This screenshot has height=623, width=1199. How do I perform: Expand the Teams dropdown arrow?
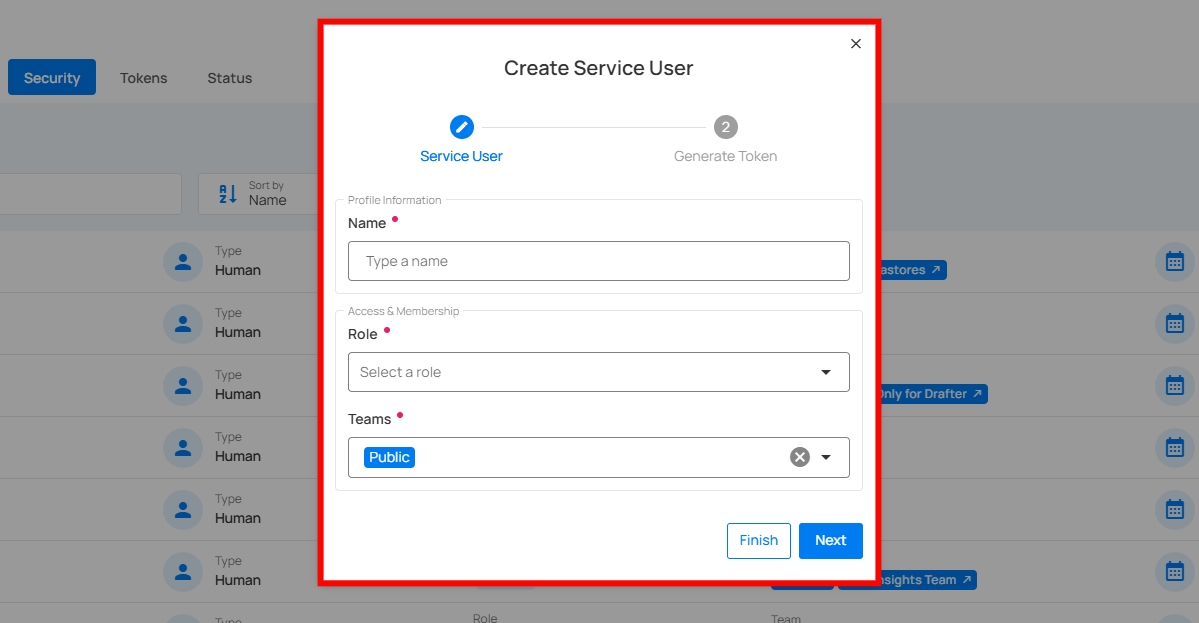(826, 457)
